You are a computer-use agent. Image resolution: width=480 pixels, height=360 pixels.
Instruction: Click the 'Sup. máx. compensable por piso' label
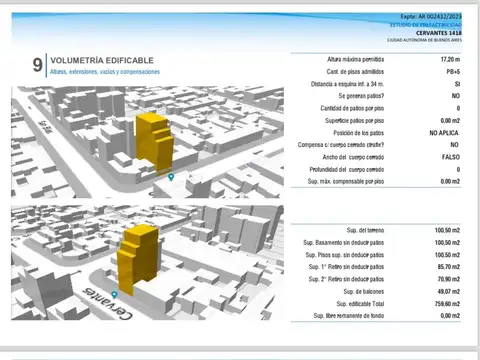coord(346,181)
